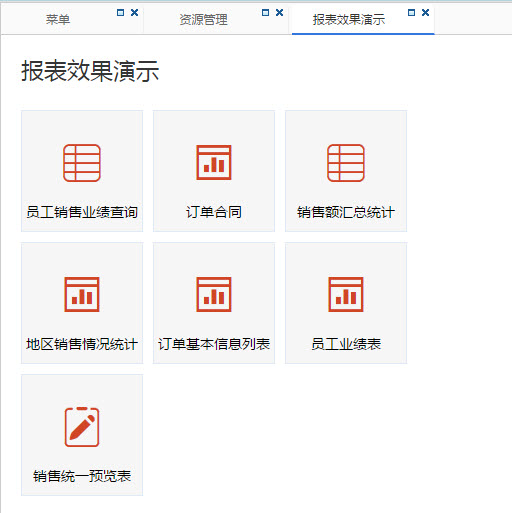512x513 pixels.
Task: Select the 地区销售情况统计 chart icon
Action: click(82, 294)
